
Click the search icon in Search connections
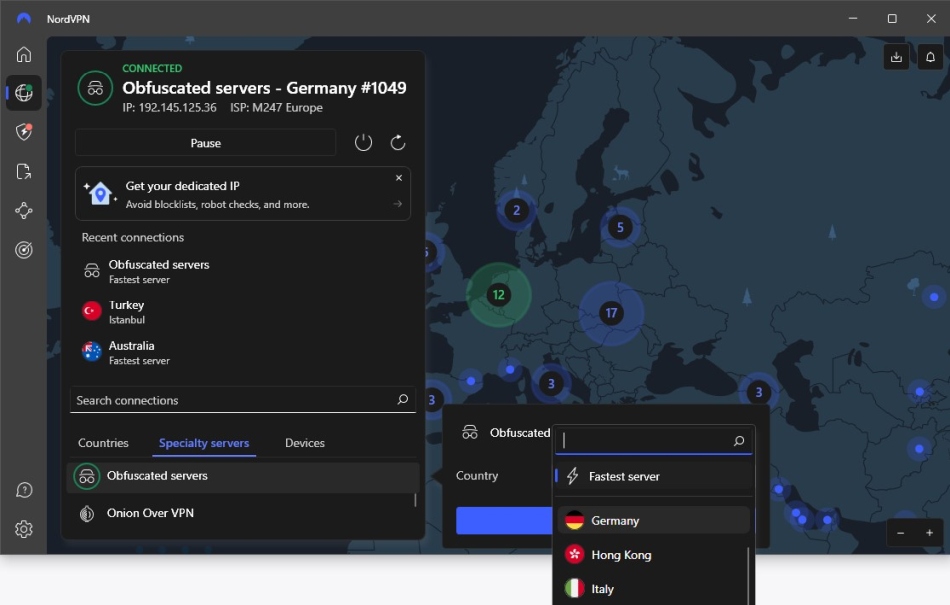[x=402, y=400]
